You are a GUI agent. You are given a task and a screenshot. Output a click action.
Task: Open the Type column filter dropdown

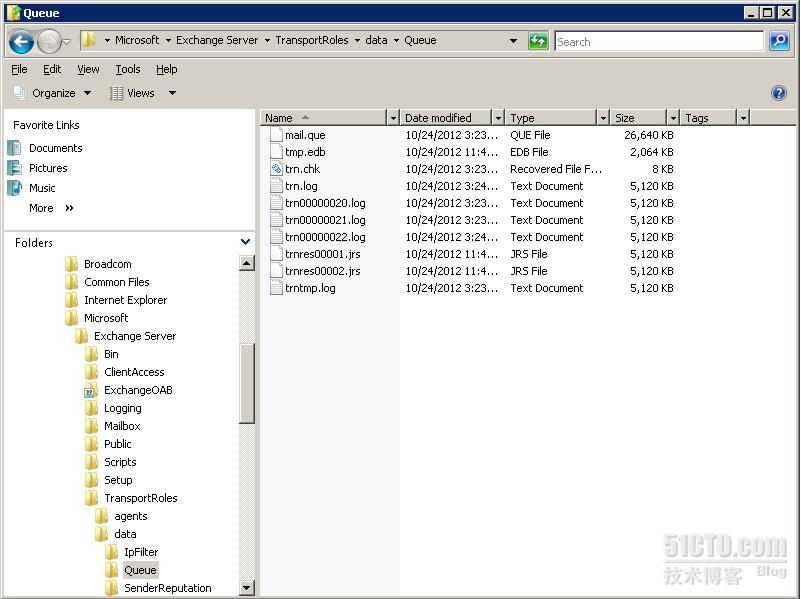(603, 118)
